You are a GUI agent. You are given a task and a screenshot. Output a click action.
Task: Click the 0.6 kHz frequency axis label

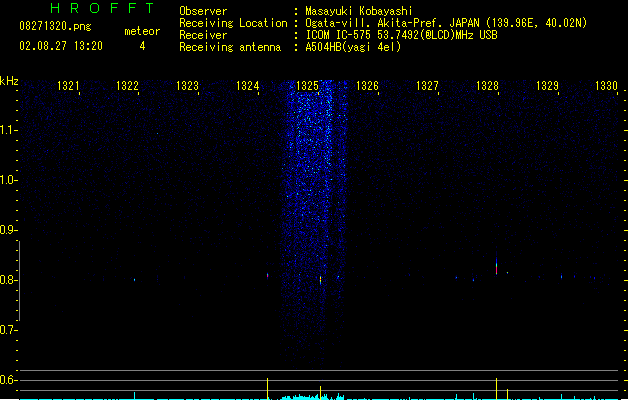pyautogui.click(x=8, y=380)
